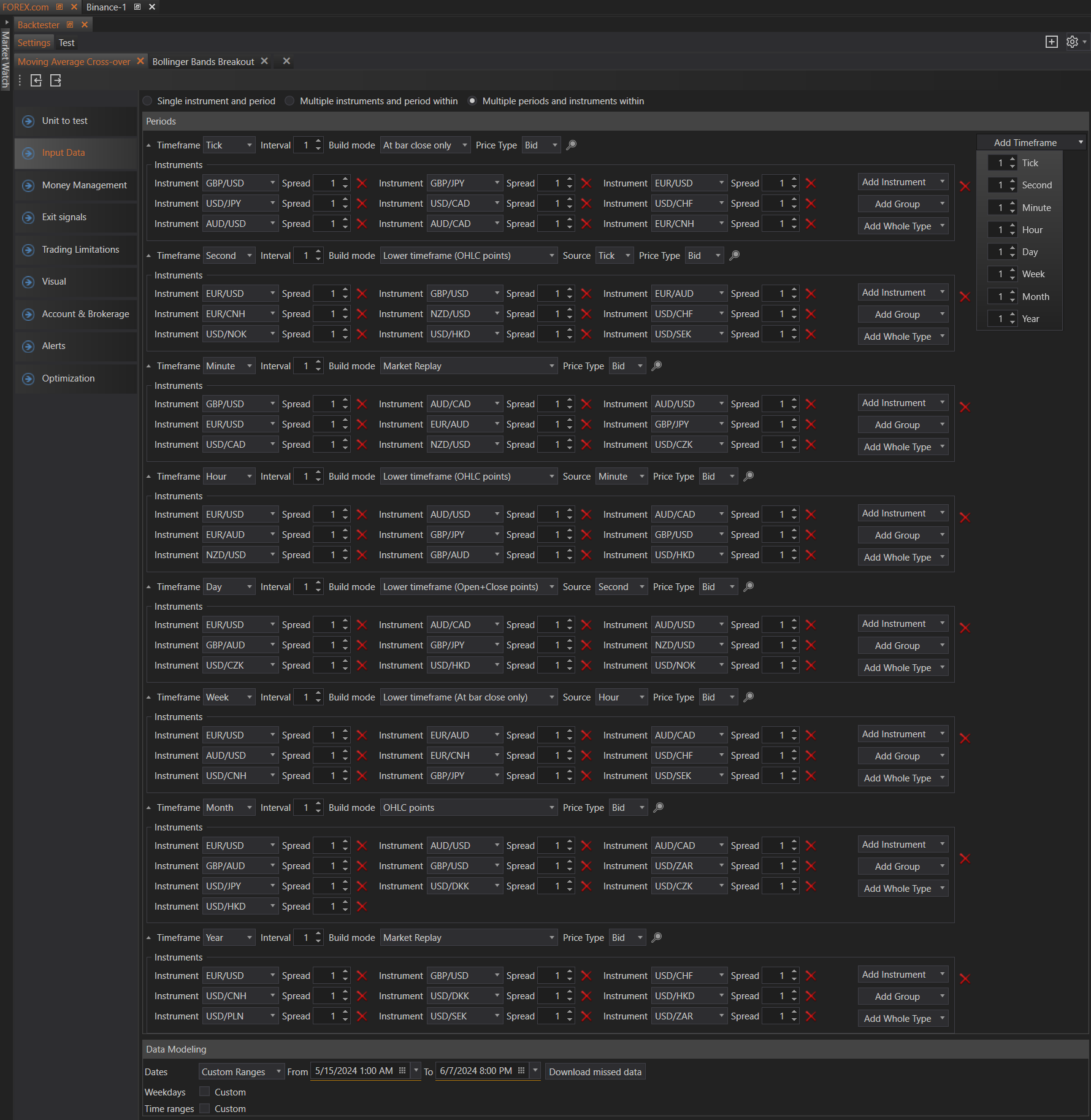The height and width of the screenshot is (1120, 1091).
Task: Remove the GBP/USD instrument in the Tick timeframe
Action: coord(362,183)
